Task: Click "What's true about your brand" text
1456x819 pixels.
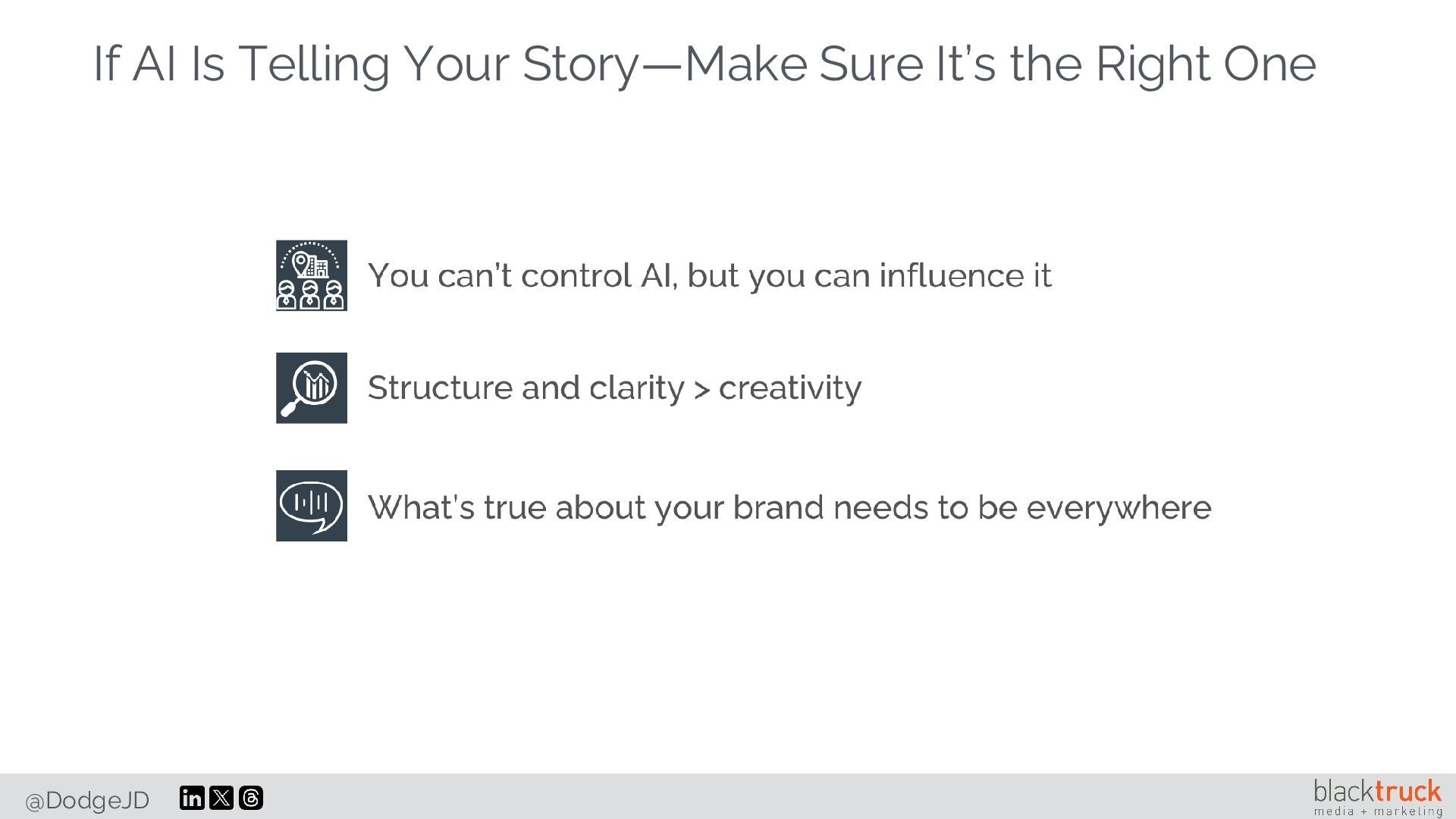Action: coord(789,507)
